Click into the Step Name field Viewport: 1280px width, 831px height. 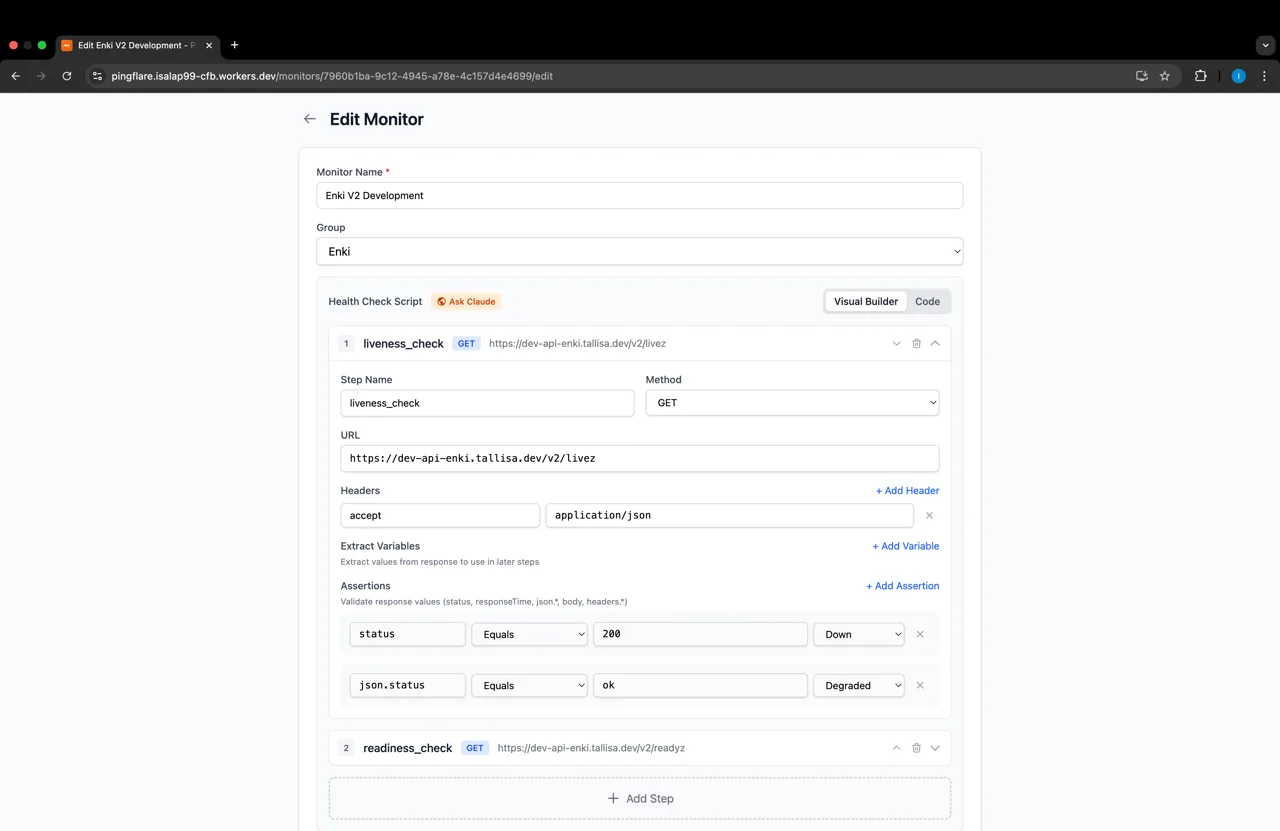[487, 403]
